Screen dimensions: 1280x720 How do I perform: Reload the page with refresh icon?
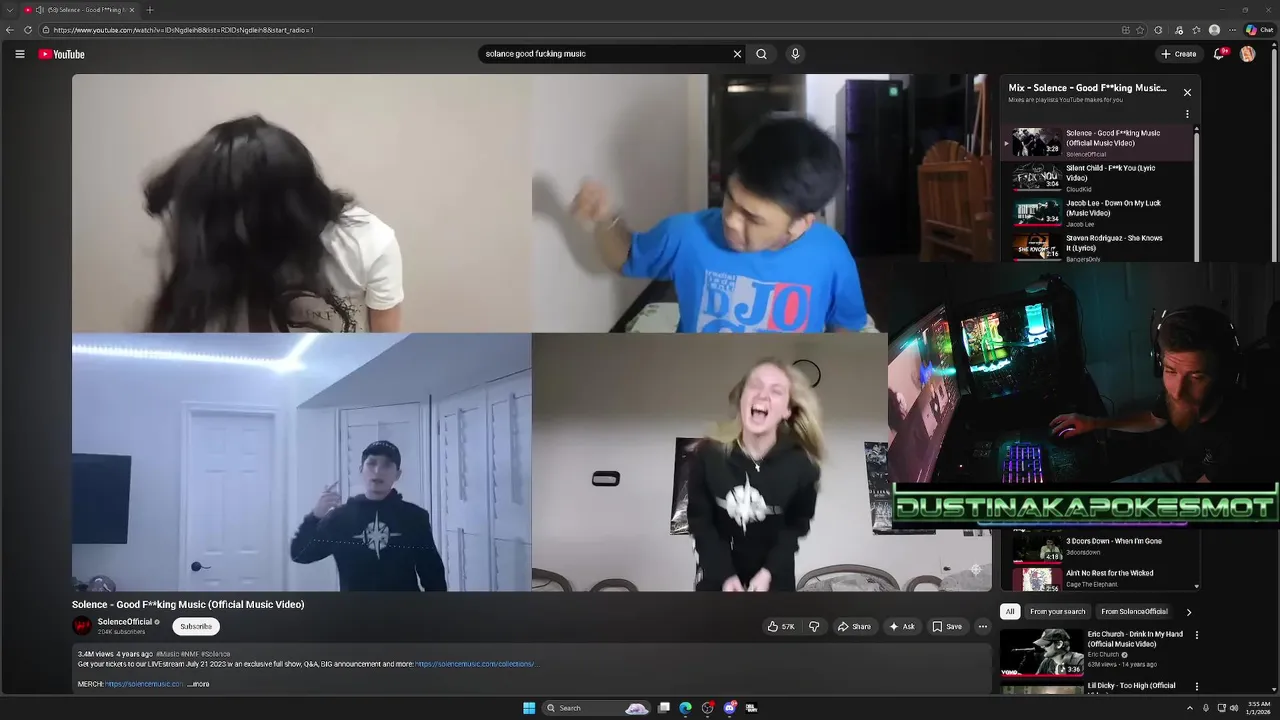28,30
